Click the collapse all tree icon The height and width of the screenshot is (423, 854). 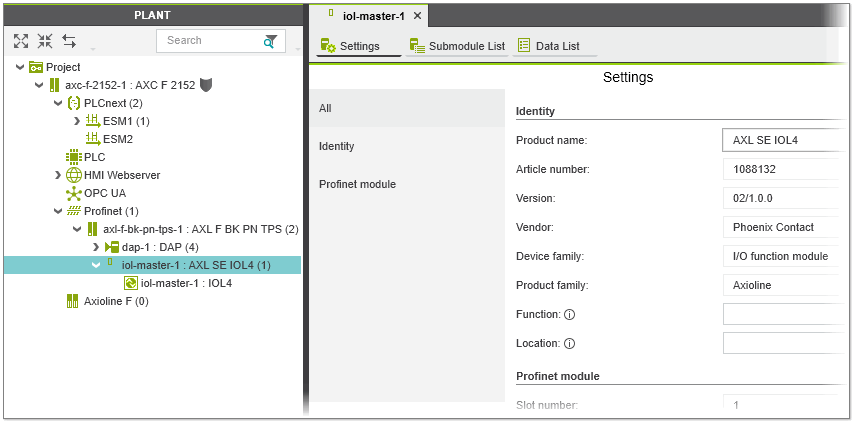tap(45, 41)
